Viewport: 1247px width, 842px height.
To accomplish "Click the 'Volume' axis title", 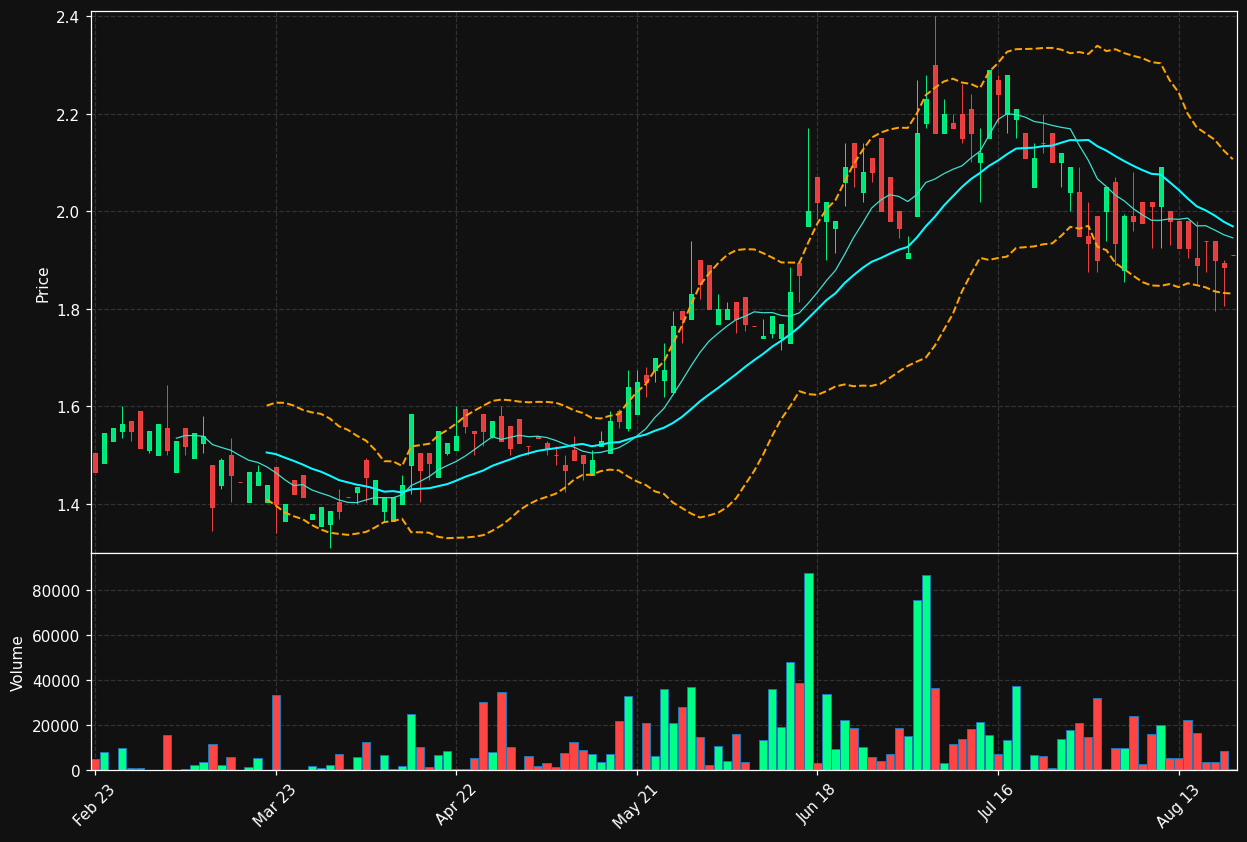I will [17, 663].
